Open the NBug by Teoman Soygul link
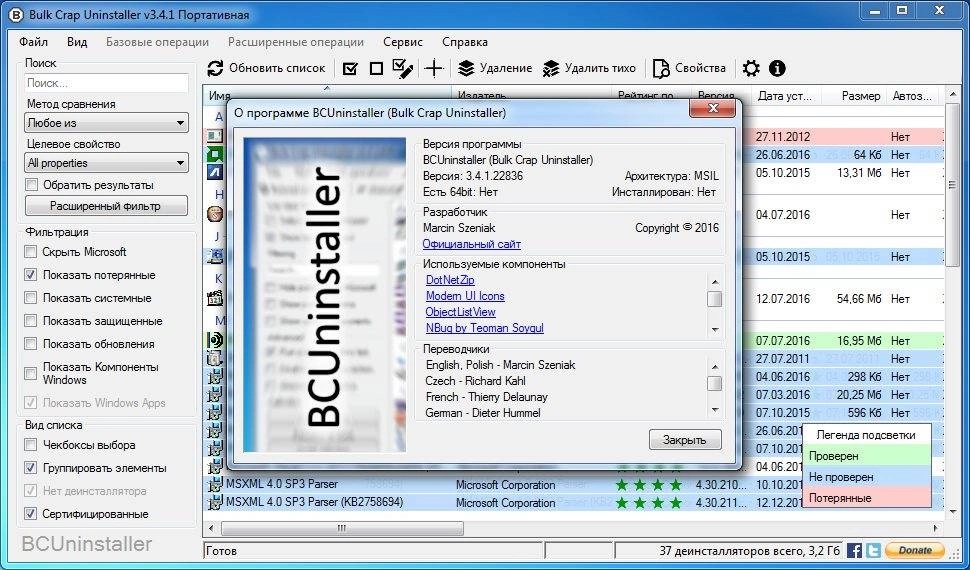Screen dimensions: 970x570 pyautogui.click(x=484, y=328)
